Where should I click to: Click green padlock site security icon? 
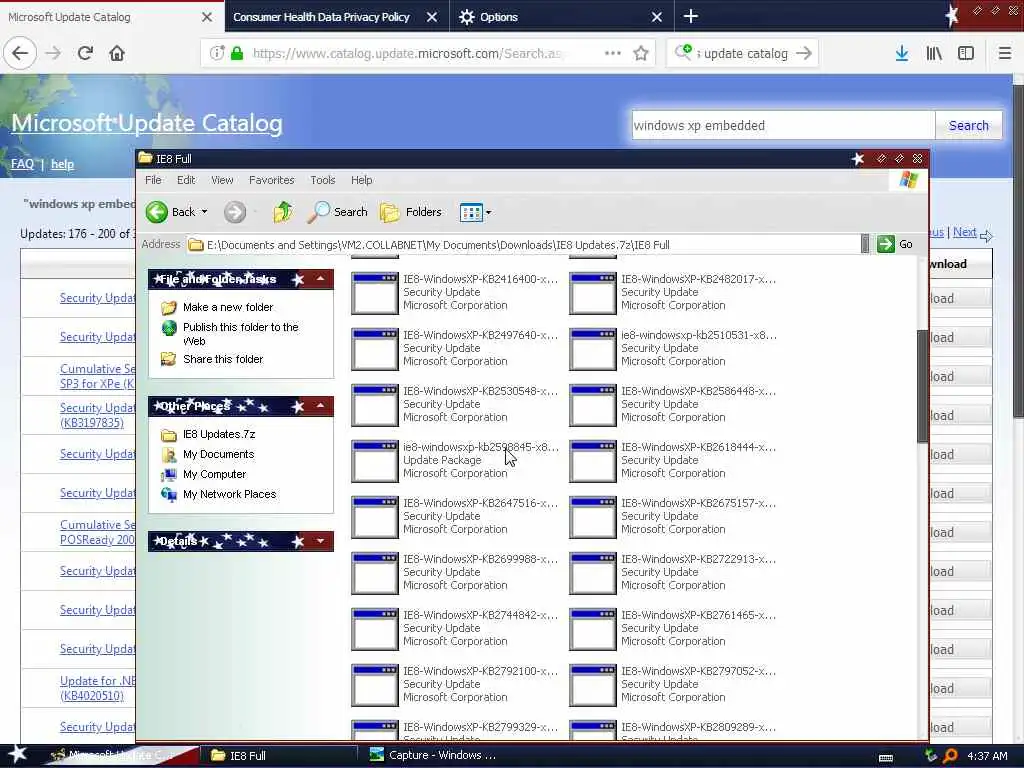point(237,53)
